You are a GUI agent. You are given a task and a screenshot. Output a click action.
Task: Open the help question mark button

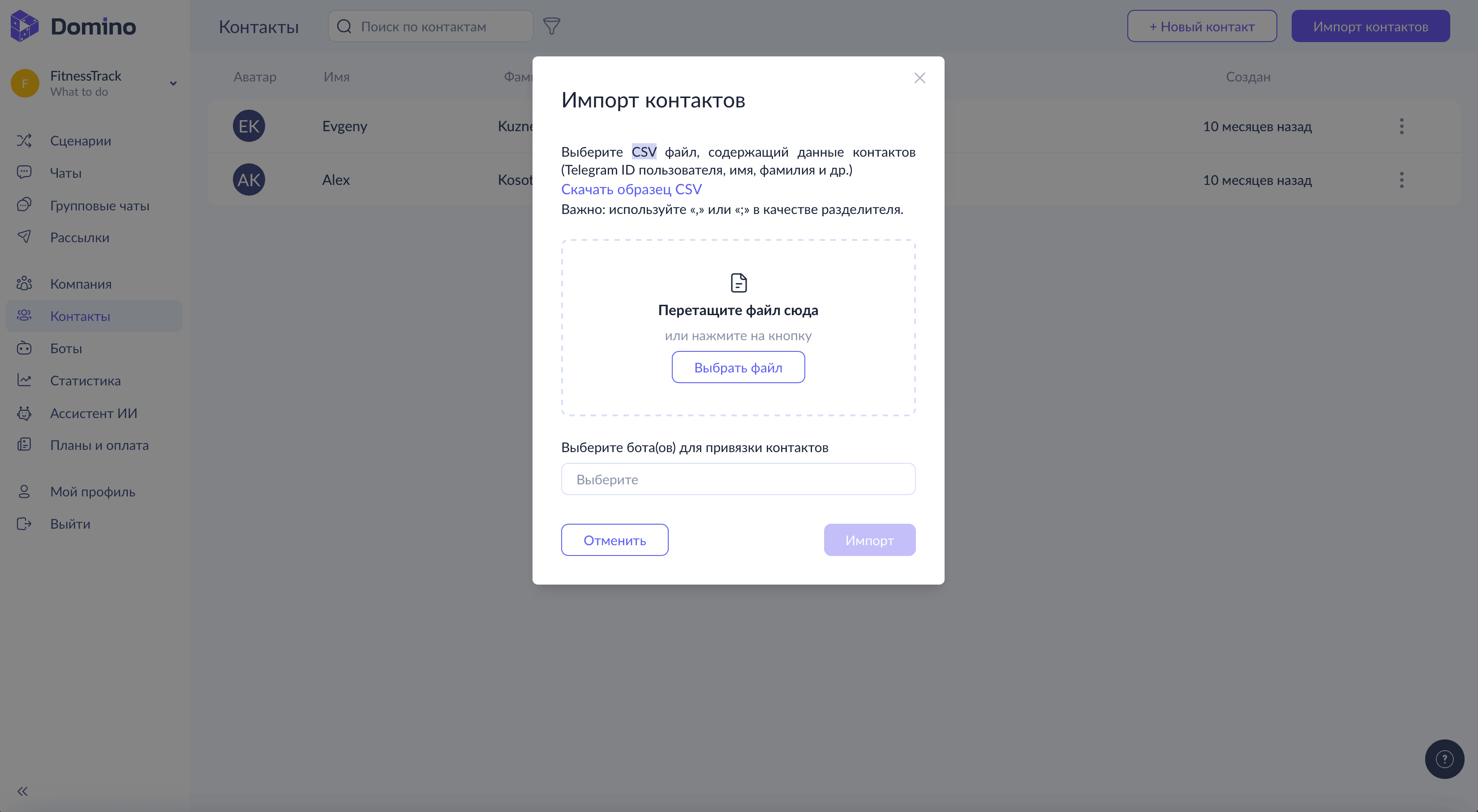pos(1444,759)
